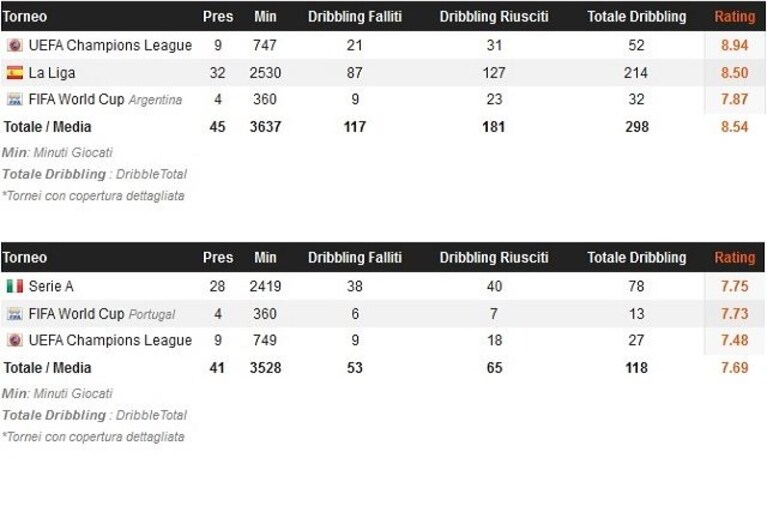Sort the bottom table by Dribbling Falliti
Viewport: 767px width, 512px height.
tap(355, 257)
